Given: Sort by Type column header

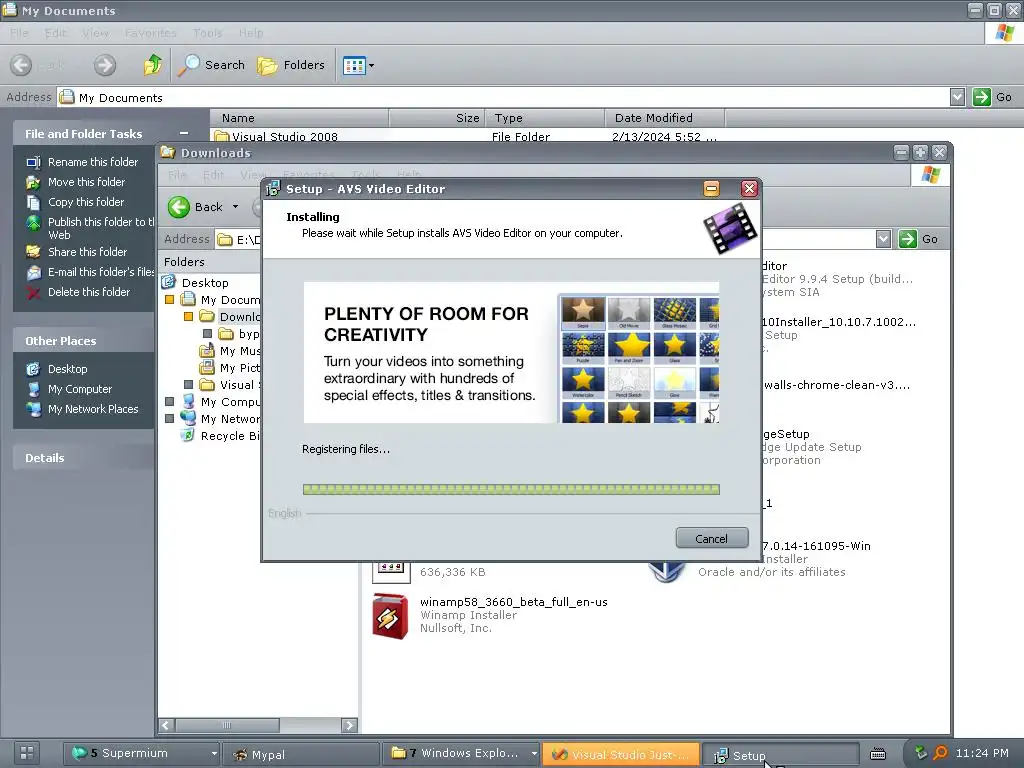Looking at the screenshot, I should [x=545, y=118].
